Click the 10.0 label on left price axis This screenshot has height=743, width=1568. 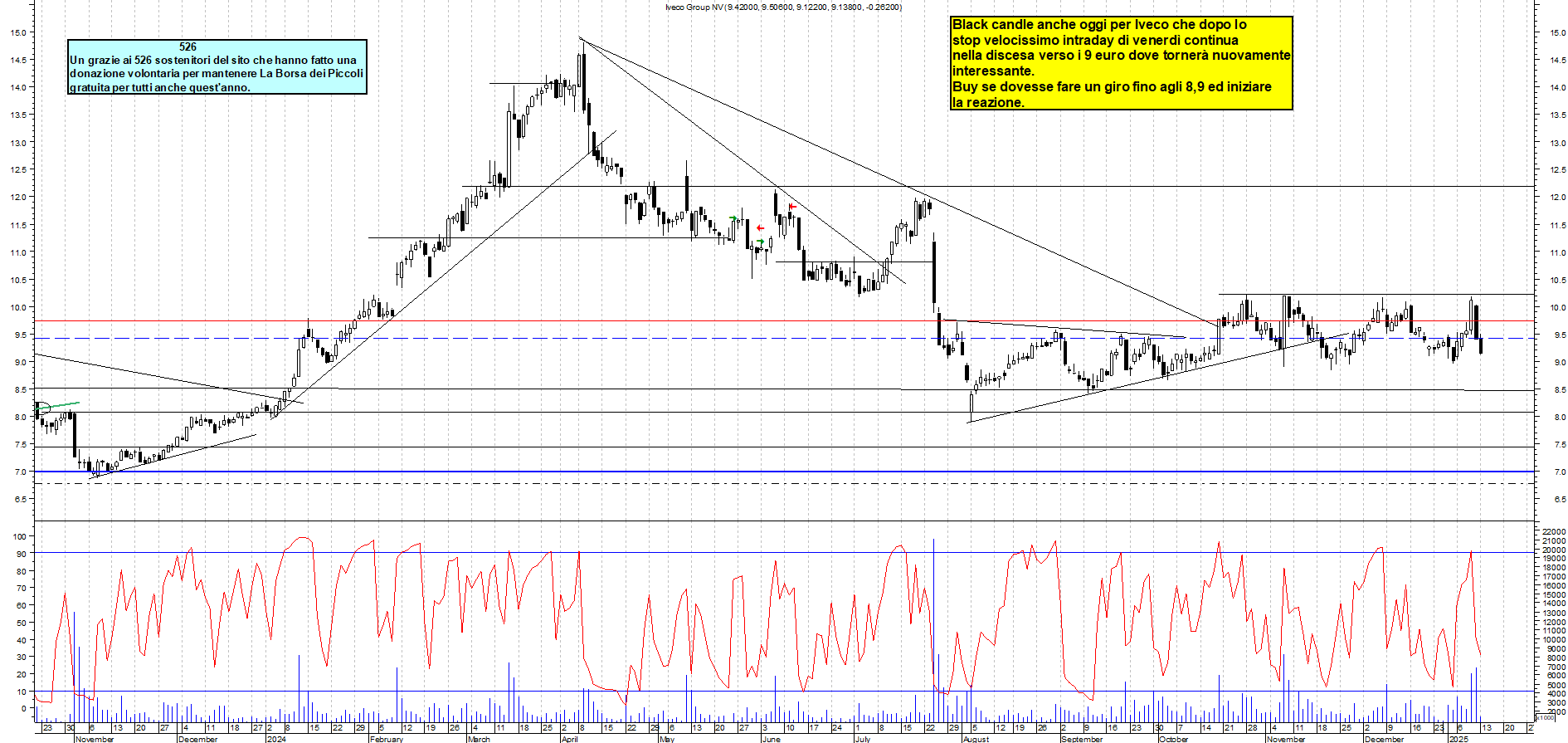click(x=17, y=307)
